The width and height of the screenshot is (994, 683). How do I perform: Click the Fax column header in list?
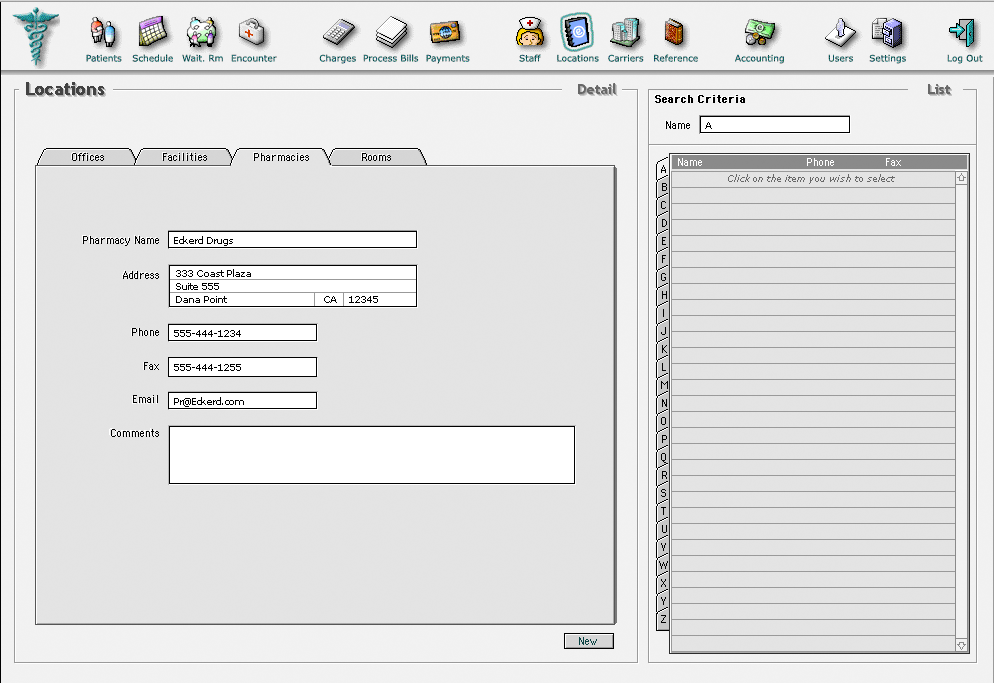(x=893, y=162)
